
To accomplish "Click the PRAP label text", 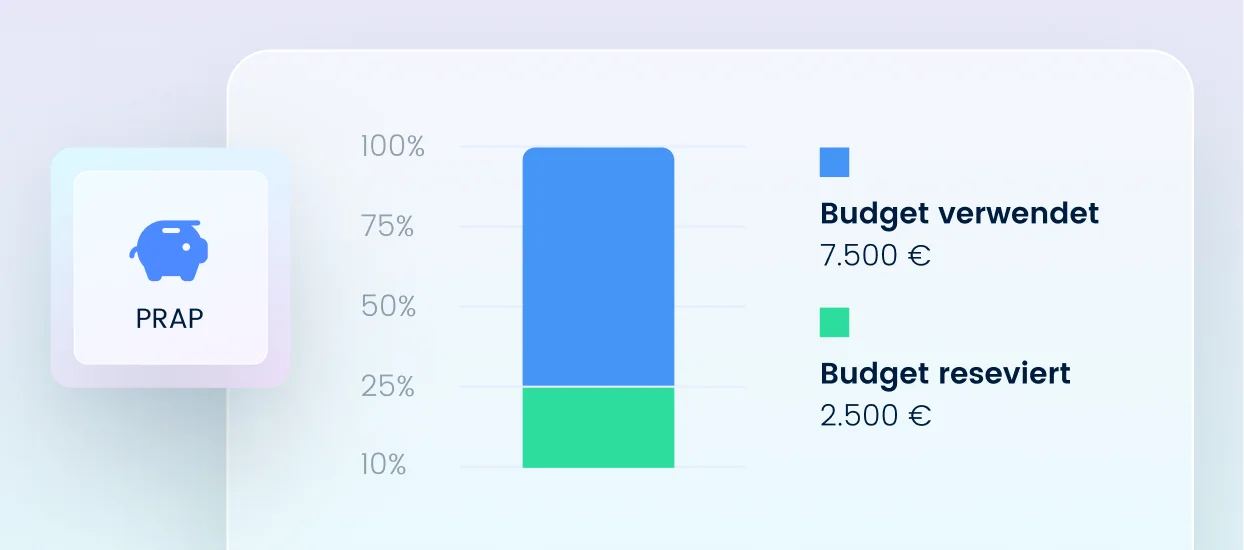I will click(x=170, y=318).
